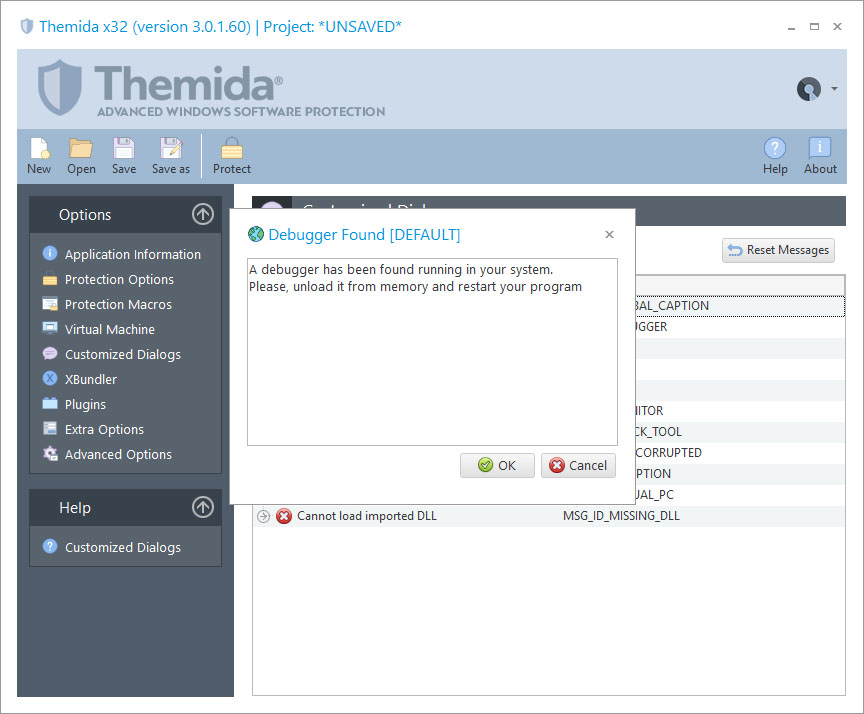Select Customized Dialogs in Options panel
This screenshot has height=714, width=864.
click(x=123, y=354)
